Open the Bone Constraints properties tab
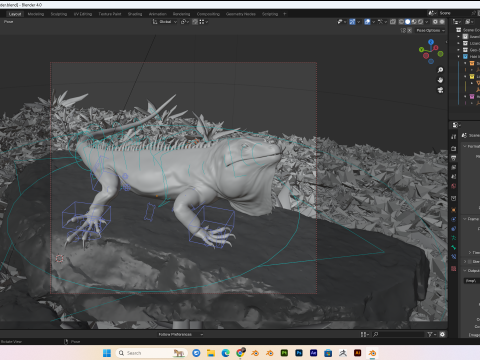This screenshot has height=360, width=480. pos(454,257)
